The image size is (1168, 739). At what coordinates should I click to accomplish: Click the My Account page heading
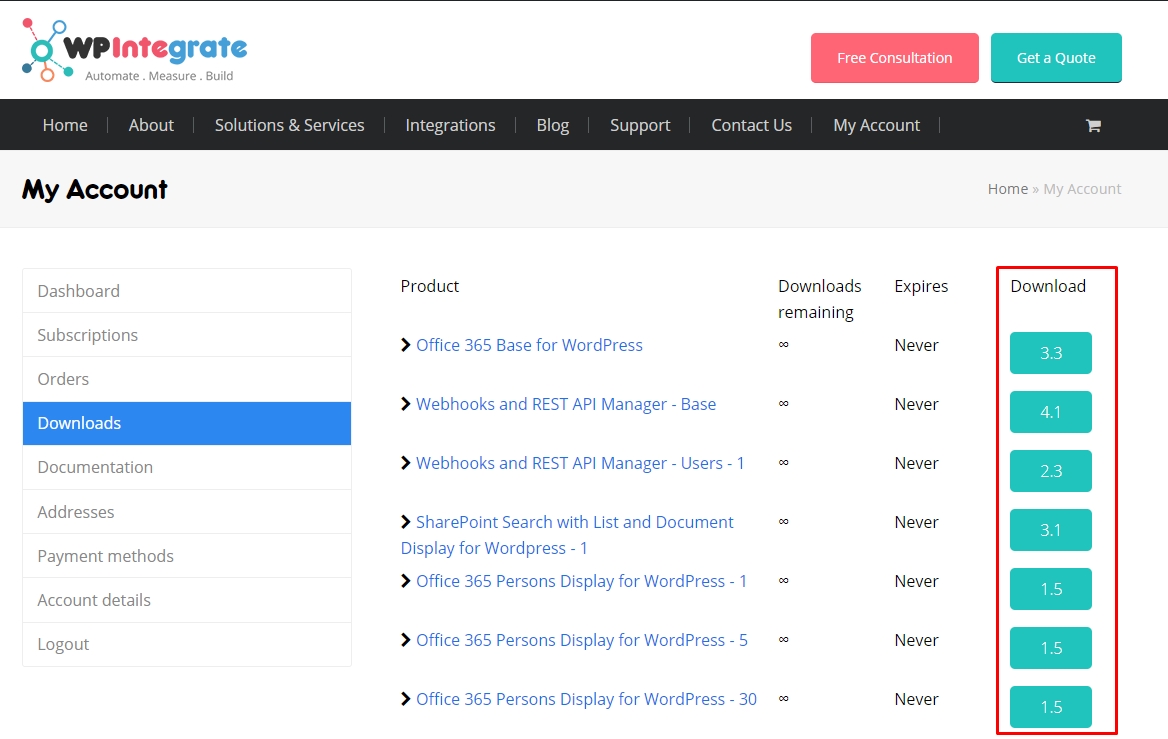pos(95,189)
